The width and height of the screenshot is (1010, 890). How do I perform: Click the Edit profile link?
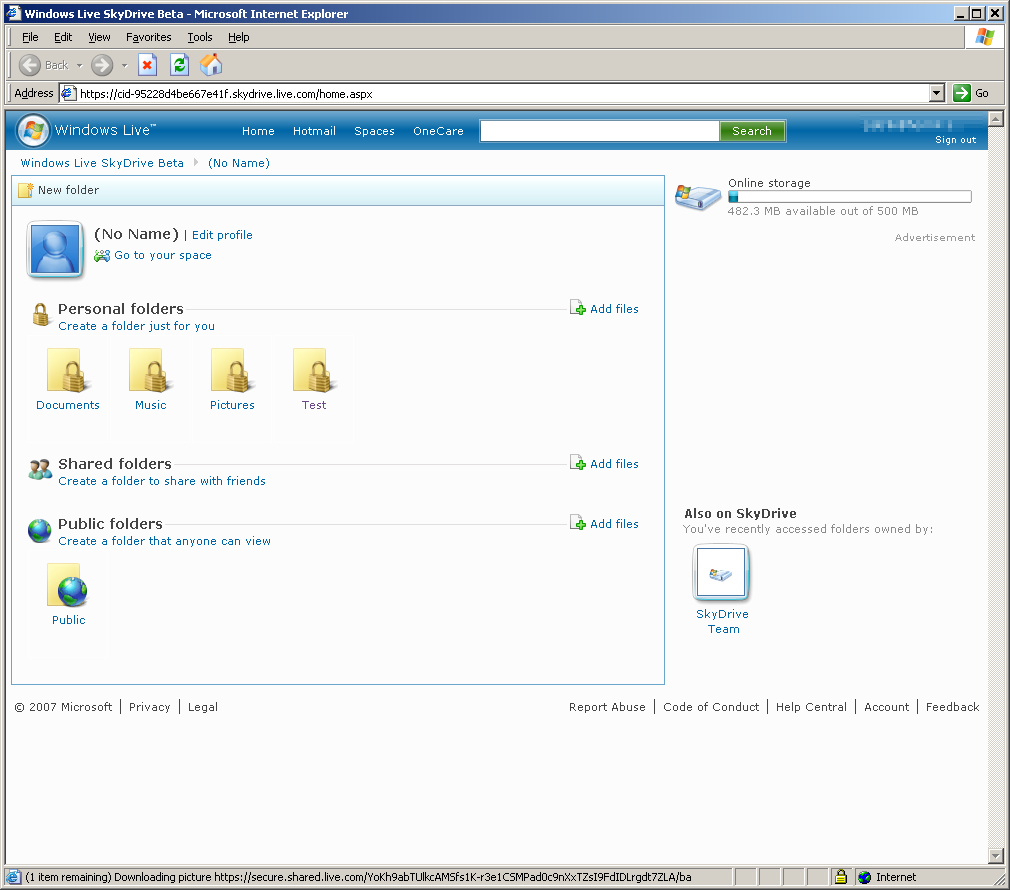coord(222,235)
